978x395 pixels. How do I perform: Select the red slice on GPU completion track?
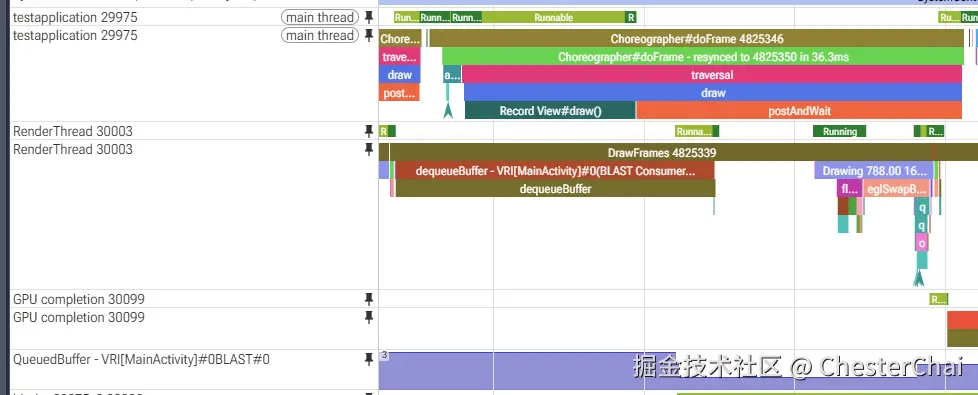962,319
